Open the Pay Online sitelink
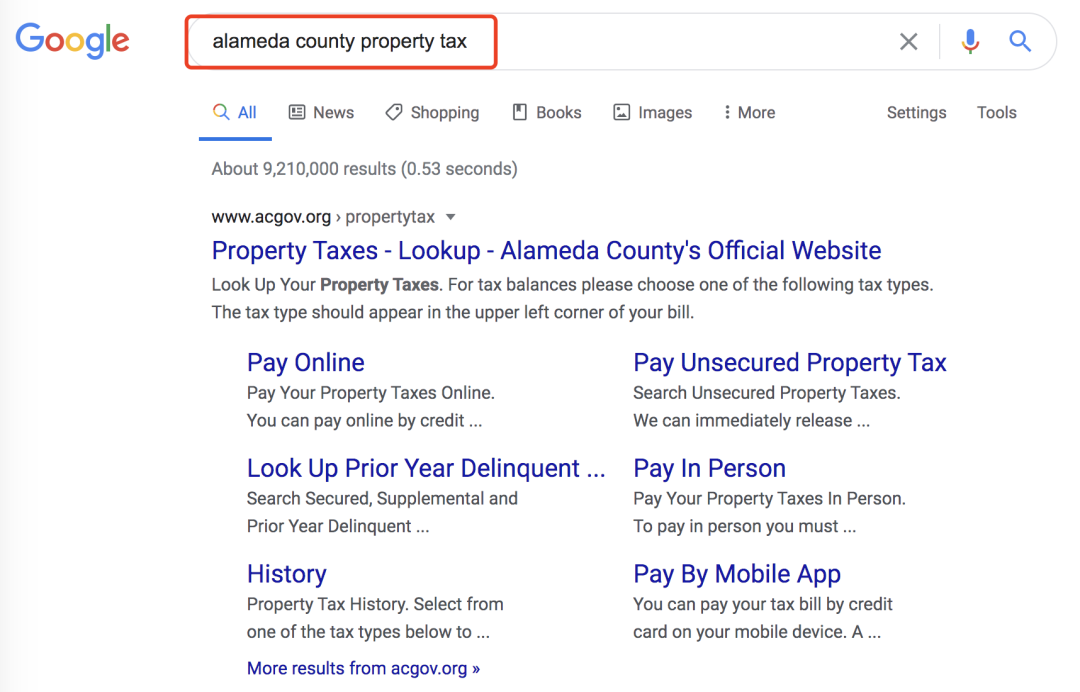Screen dimensions: 1080x692 [305, 362]
